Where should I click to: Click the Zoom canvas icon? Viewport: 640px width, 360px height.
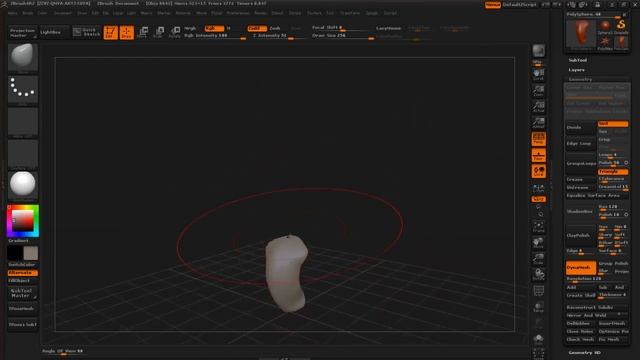coord(538,91)
